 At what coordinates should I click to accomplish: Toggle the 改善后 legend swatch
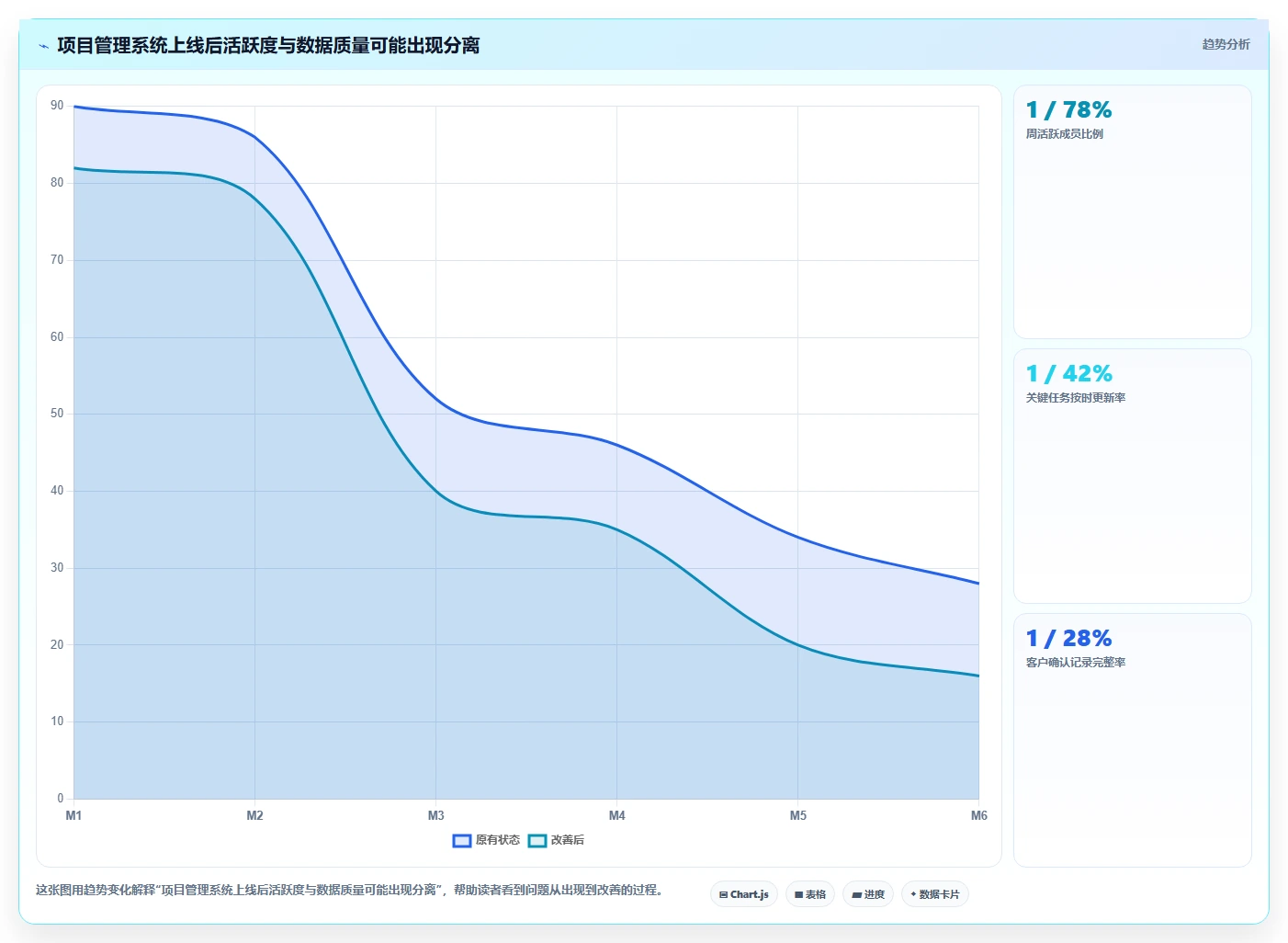(x=537, y=840)
